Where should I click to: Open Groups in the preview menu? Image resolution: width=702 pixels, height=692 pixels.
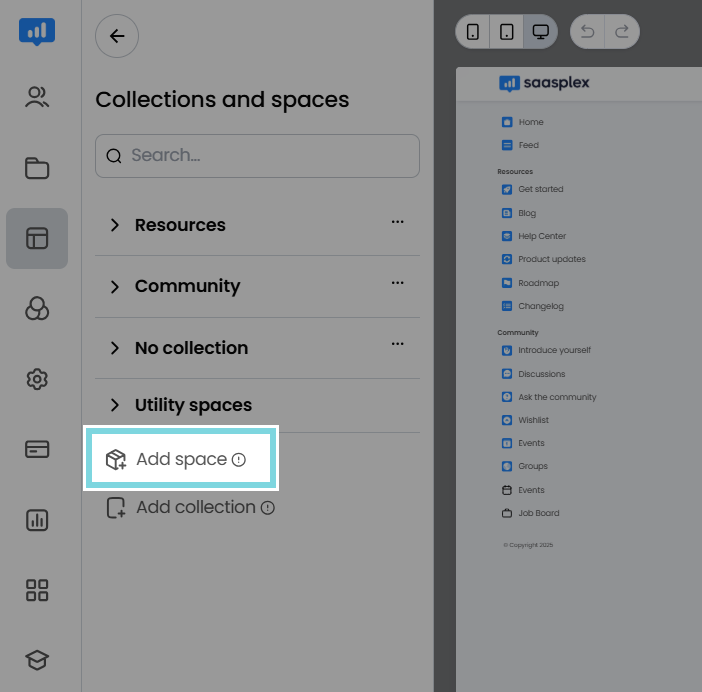point(533,466)
